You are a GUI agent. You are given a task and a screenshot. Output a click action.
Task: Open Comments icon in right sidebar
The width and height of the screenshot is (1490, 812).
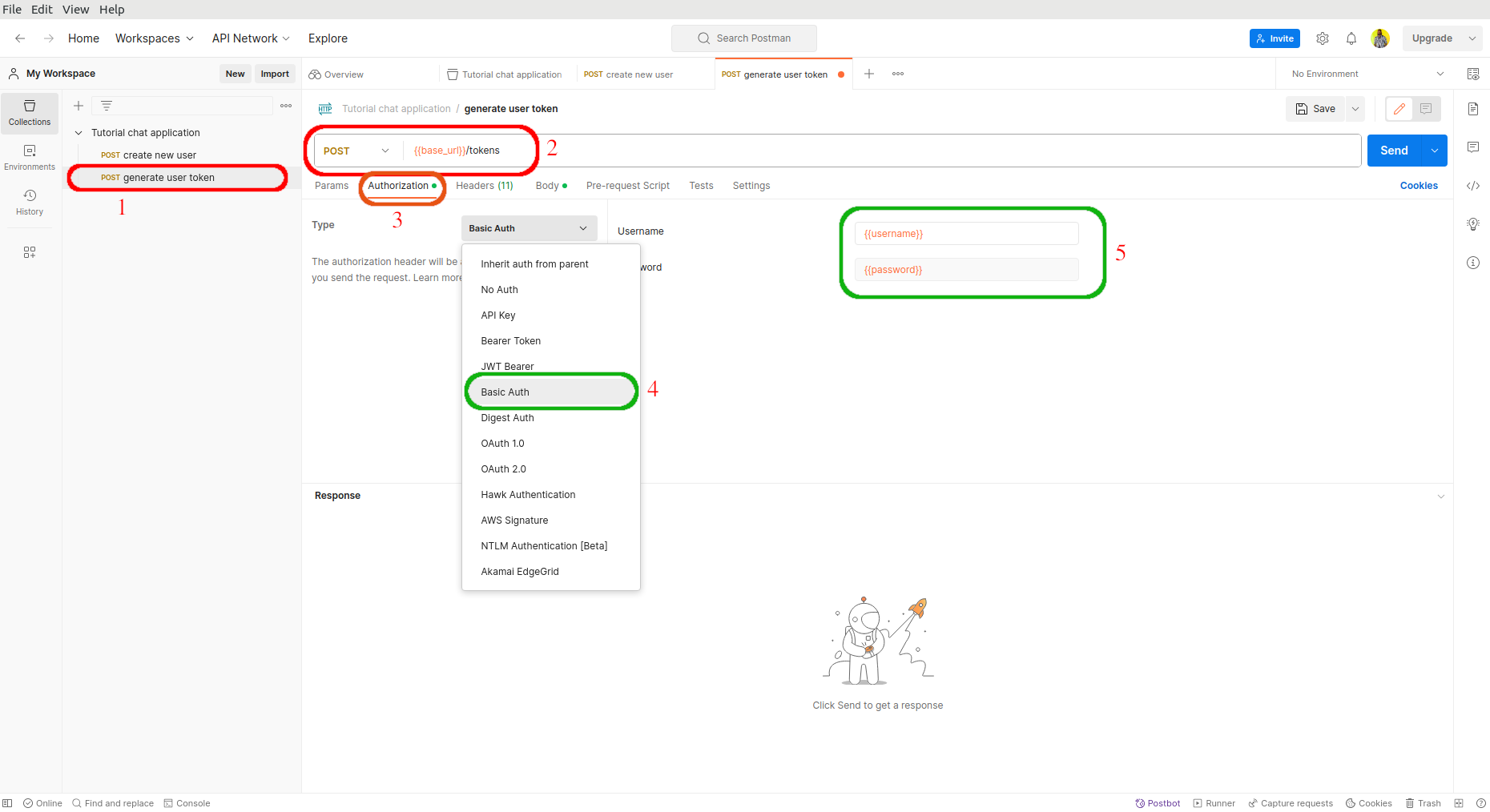[x=1473, y=147]
